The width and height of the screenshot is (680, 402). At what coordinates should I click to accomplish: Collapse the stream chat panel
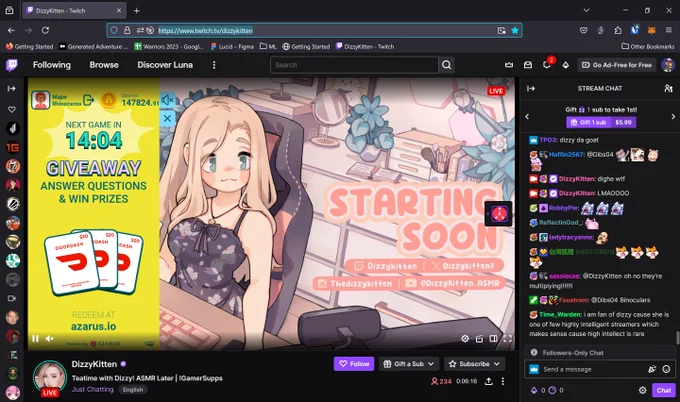pos(531,88)
